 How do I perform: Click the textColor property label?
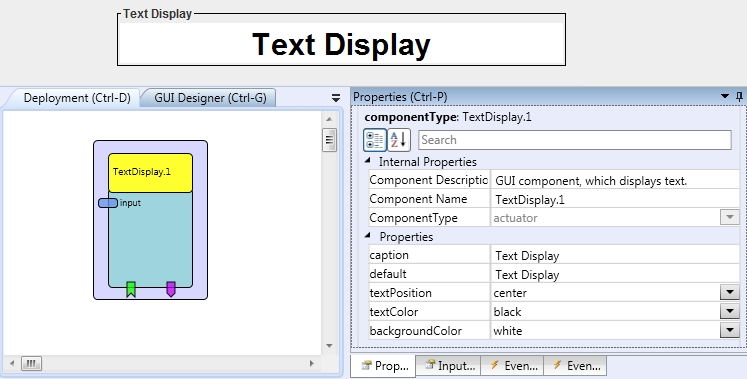(394, 312)
